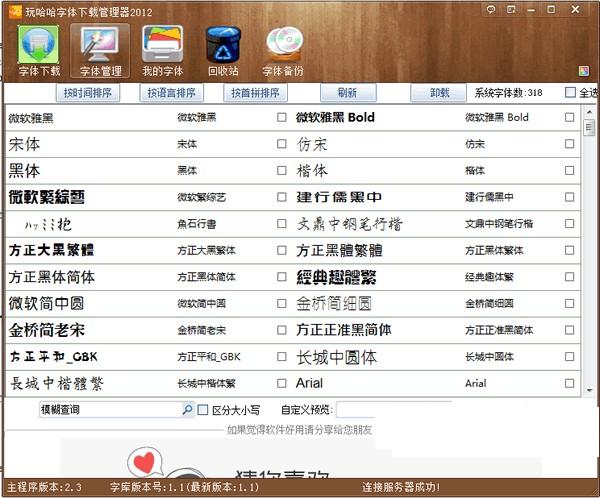The height and width of the screenshot is (498, 600).
Task: Check the box for 楷体 font
Action: point(569,170)
